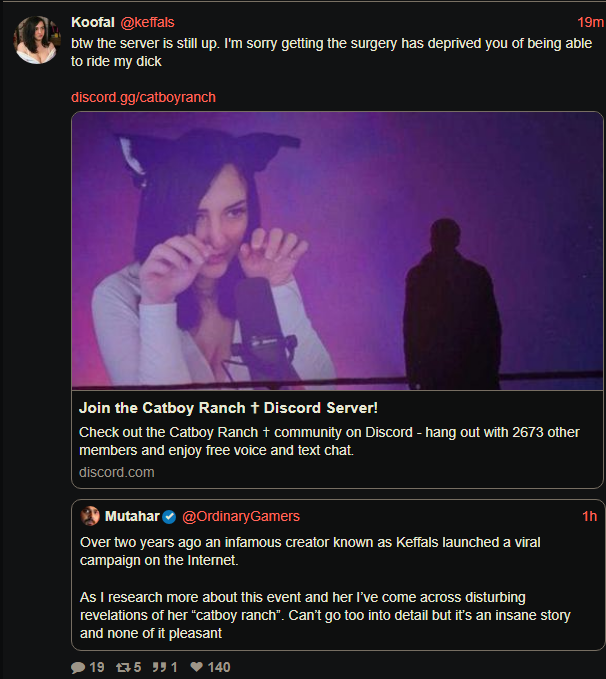Click the 1h timestamp on quoted tweet
This screenshot has width=606, height=679.
coord(589,516)
